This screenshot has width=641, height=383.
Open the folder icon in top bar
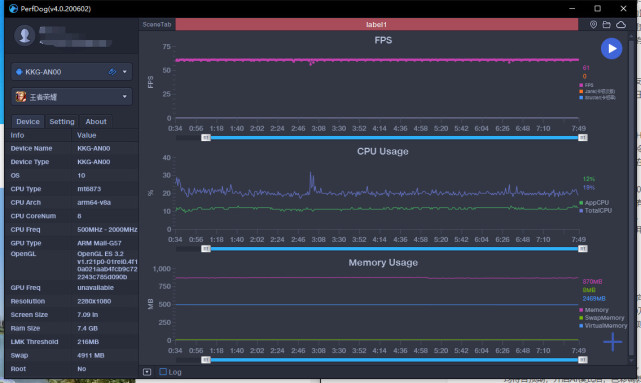607,25
